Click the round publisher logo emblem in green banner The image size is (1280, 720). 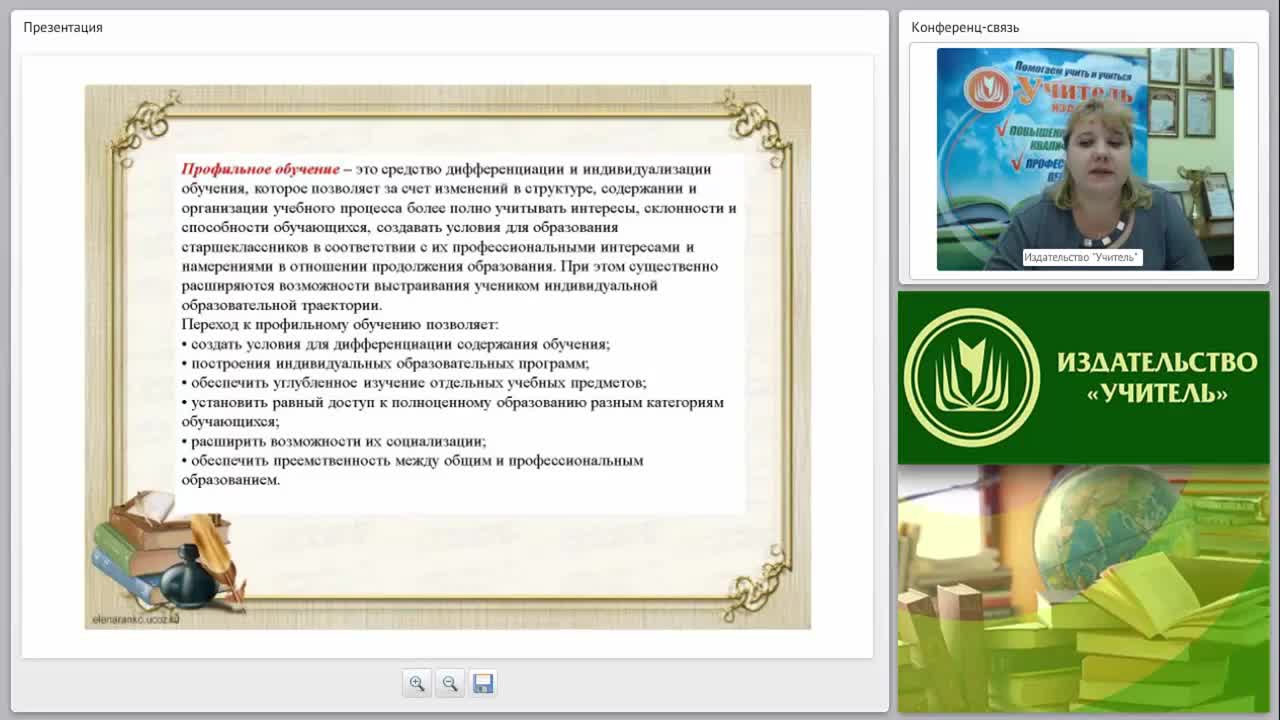tap(972, 377)
